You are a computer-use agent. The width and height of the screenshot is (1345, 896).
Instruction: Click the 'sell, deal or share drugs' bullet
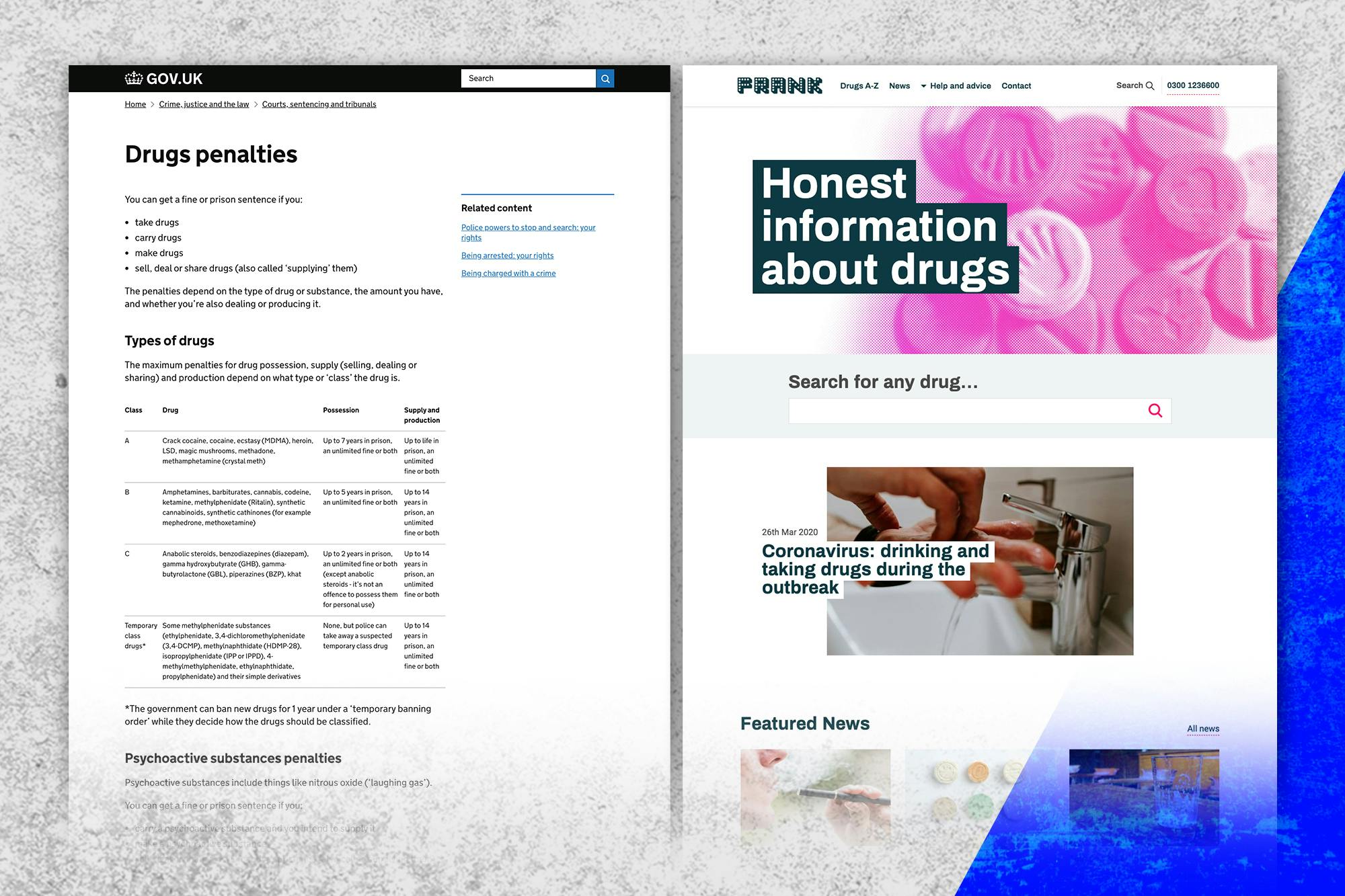click(246, 268)
